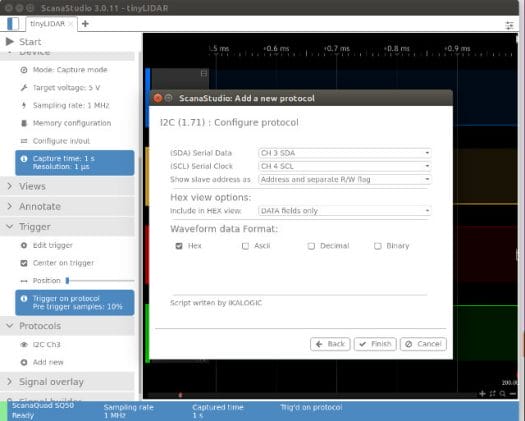Toggle the Hex format checkbox
The width and height of the screenshot is (525, 421).
coord(179,246)
